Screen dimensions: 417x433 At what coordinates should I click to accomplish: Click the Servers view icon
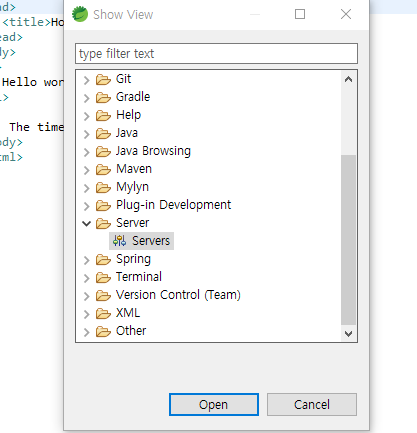tap(119, 241)
